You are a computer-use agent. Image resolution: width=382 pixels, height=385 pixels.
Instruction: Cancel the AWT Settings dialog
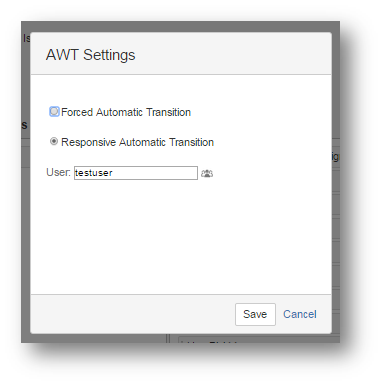[x=300, y=314]
